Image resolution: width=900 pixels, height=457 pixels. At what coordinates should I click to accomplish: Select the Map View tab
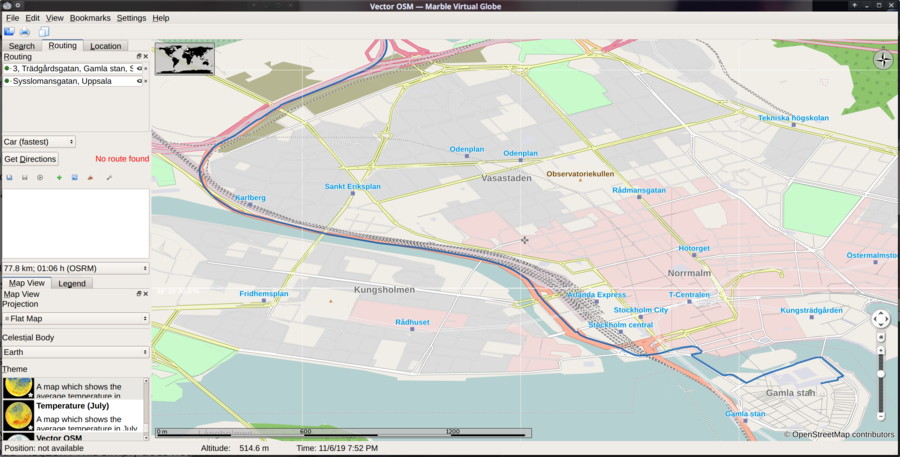tap(26, 283)
